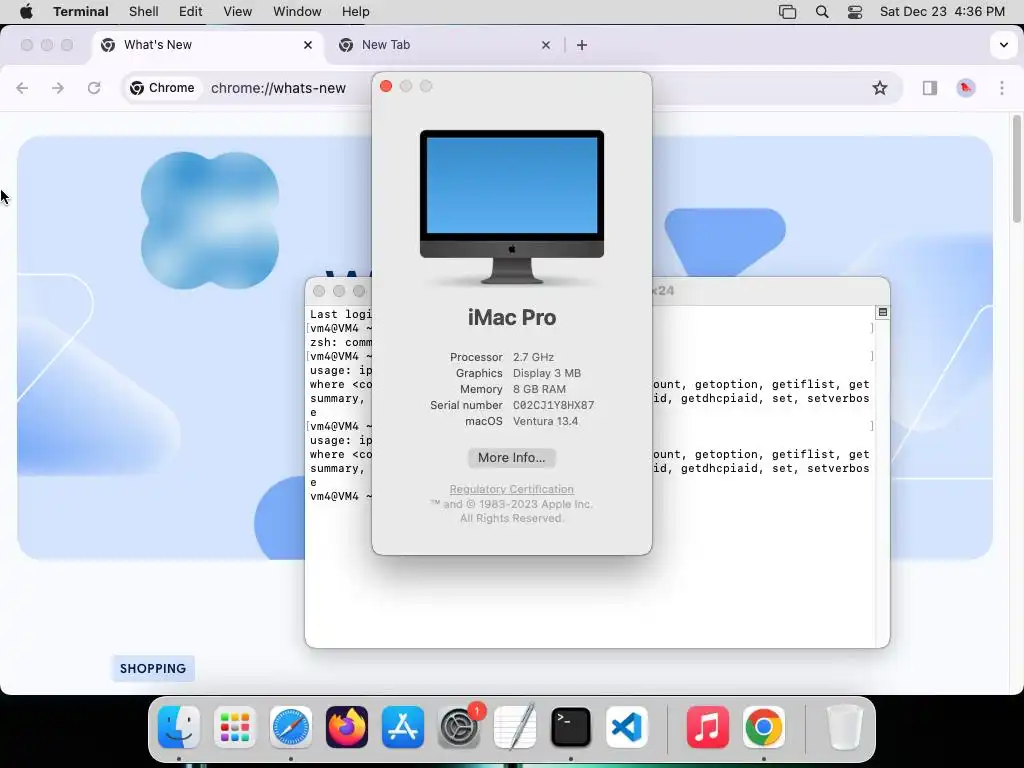Open Visual Studio Code from the Dock

(x=627, y=727)
